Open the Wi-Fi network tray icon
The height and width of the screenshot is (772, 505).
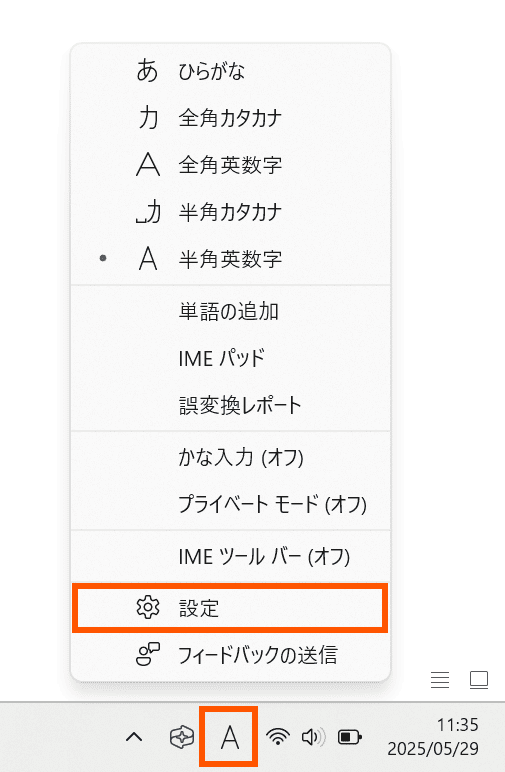pyautogui.click(x=278, y=737)
